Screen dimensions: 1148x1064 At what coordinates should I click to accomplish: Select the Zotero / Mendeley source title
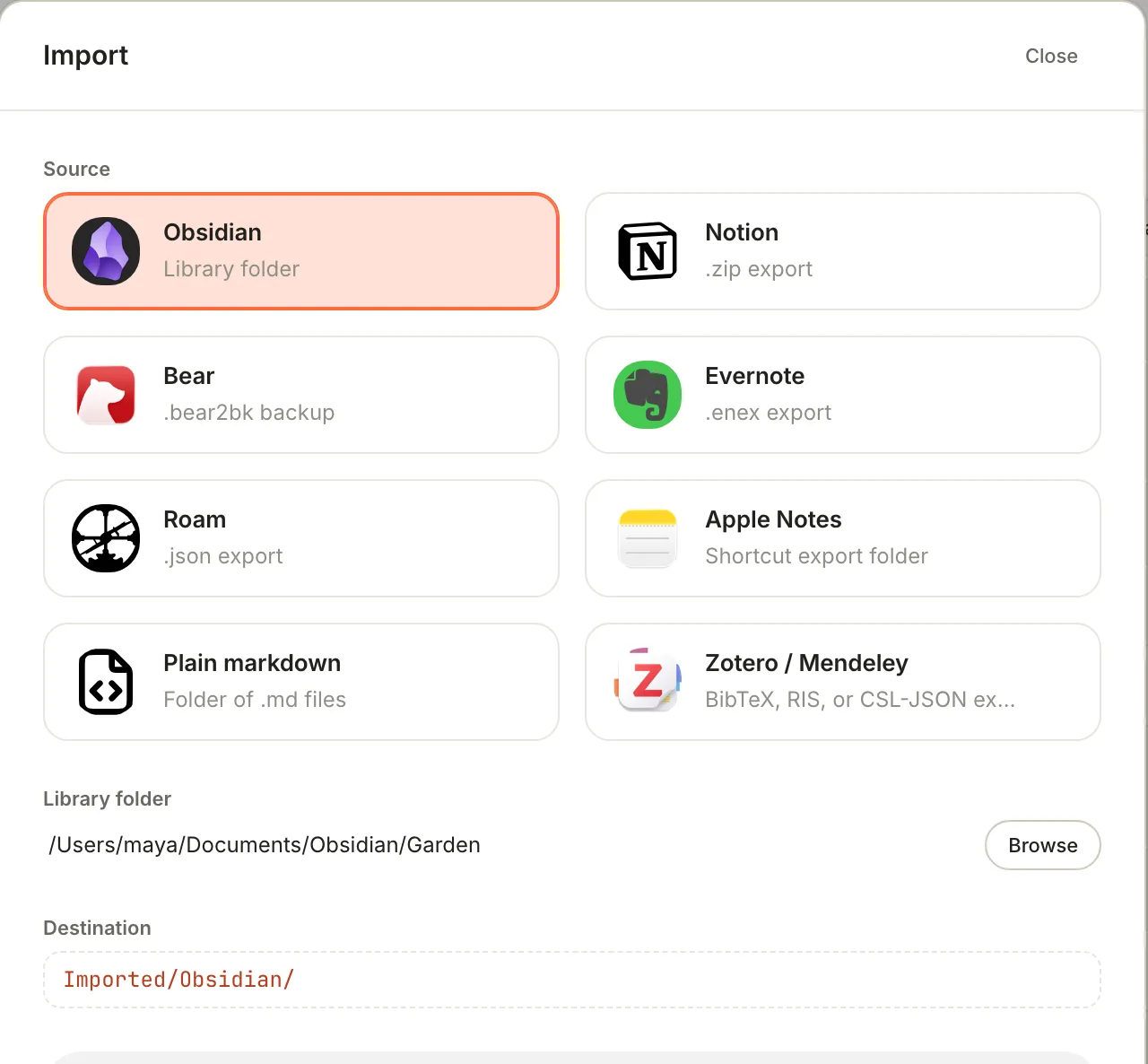[806, 663]
